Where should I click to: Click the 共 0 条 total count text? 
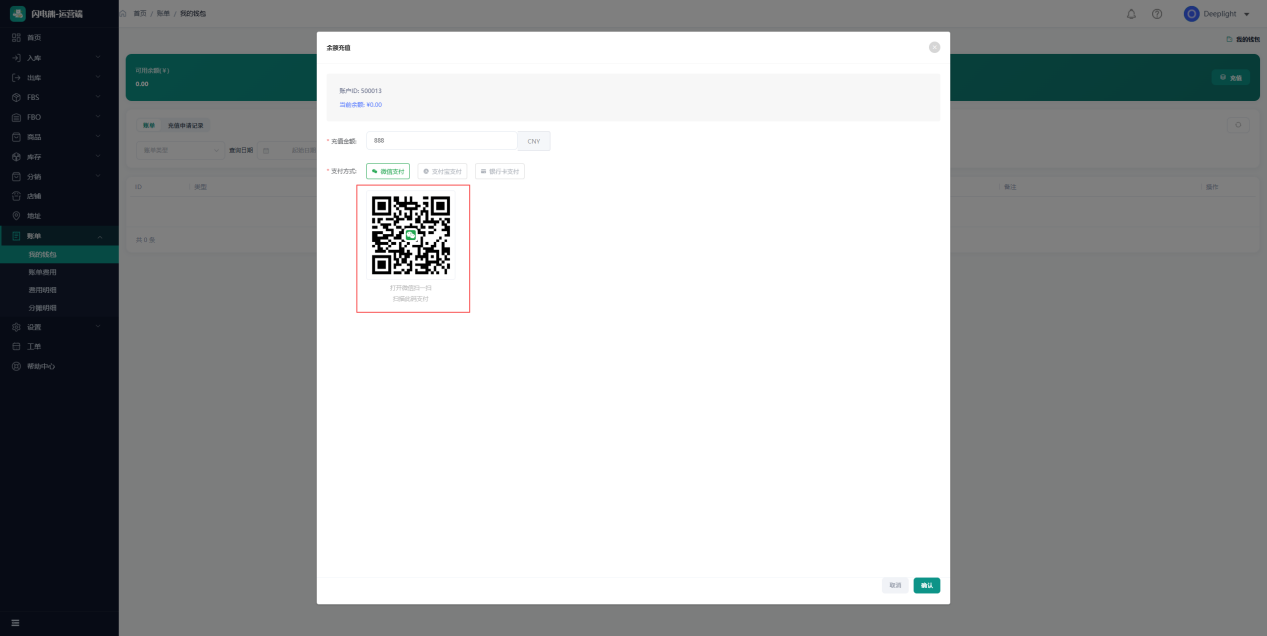(x=145, y=240)
